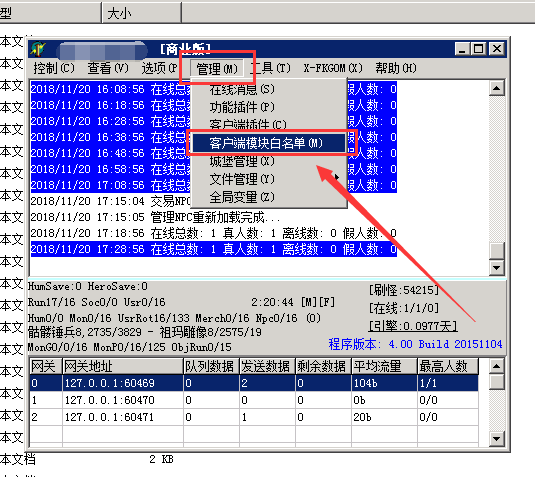The height and width of the screenshot is (477, 535).
Task: Click gateway table scrollbar up arrow
Action: coord(496,366)
